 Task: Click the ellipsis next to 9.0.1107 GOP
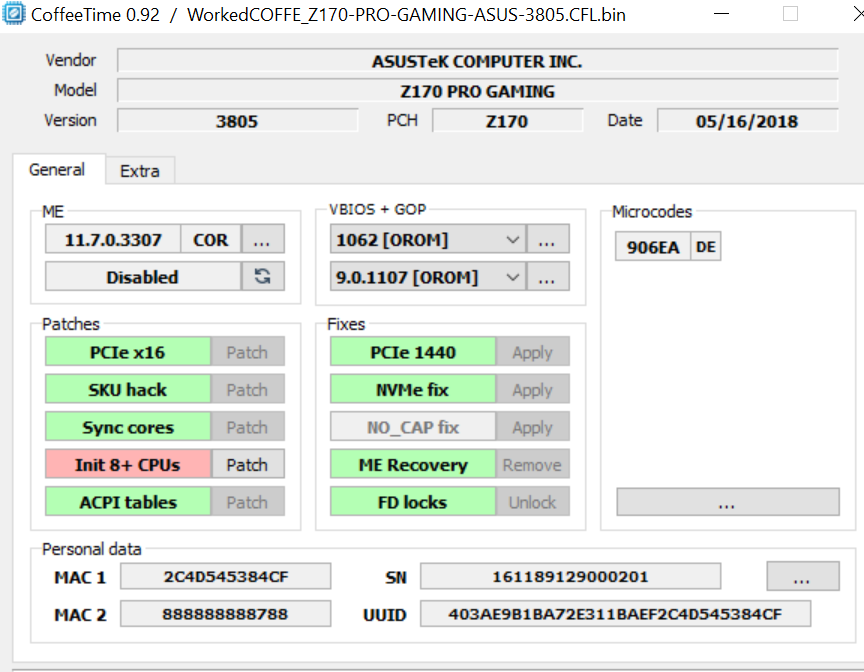coord(547,276)
